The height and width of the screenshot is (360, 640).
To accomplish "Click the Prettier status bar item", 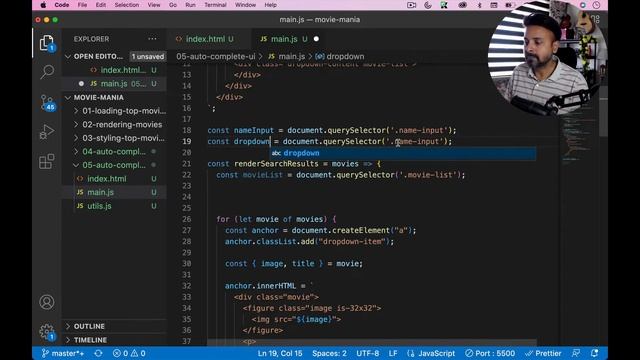I will 543,353.
